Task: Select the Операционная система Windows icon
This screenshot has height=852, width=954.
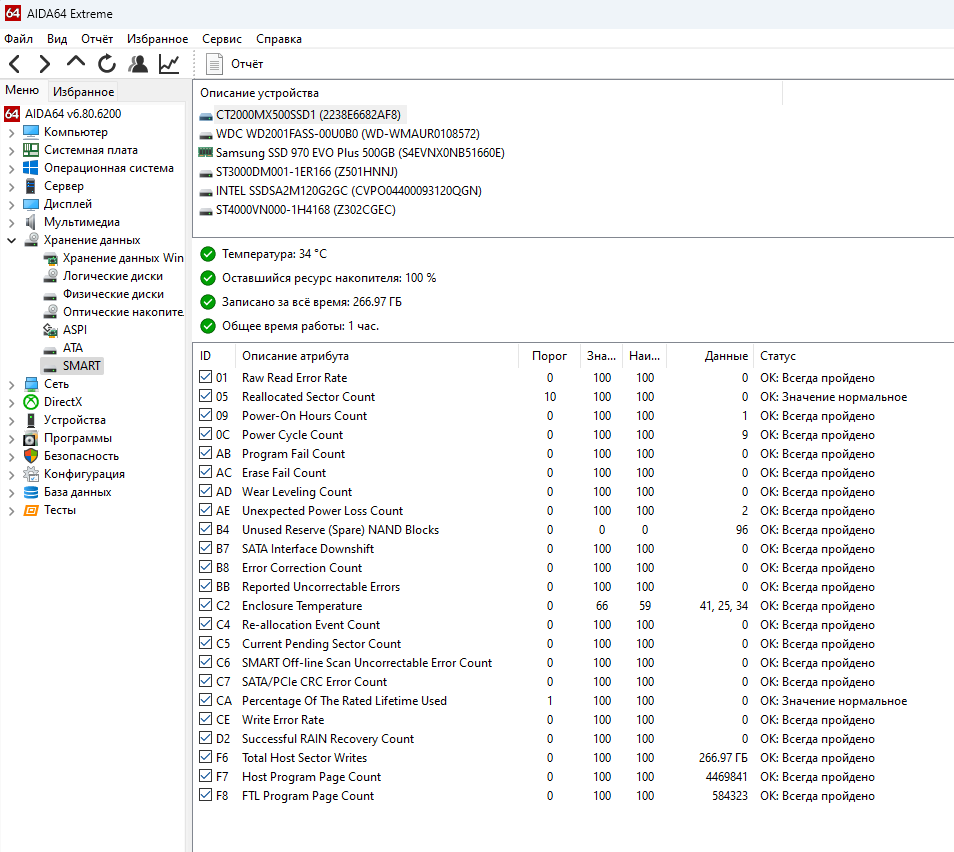Action: 30,168
